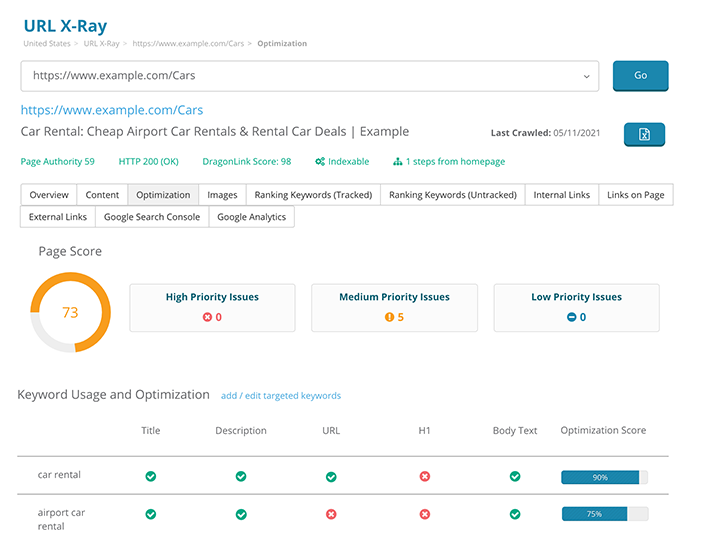Open the add / edit targeted keywords link
The height and width of the screenshot is (540, 720).
tap(281, 396)
